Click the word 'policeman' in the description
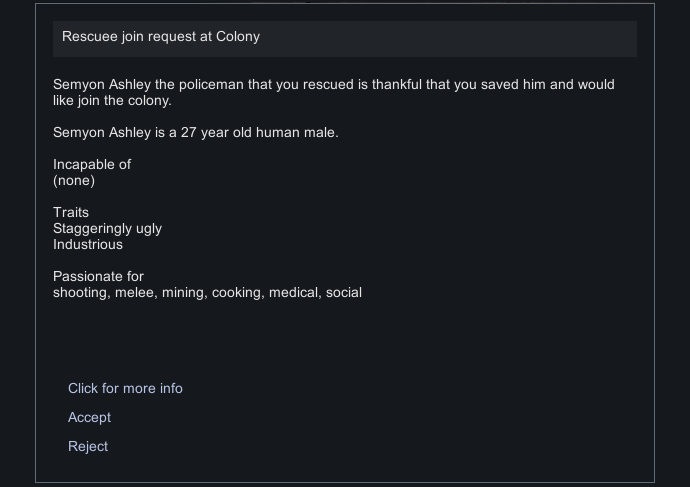Screen dimensions: 690x487 (211, 84)
